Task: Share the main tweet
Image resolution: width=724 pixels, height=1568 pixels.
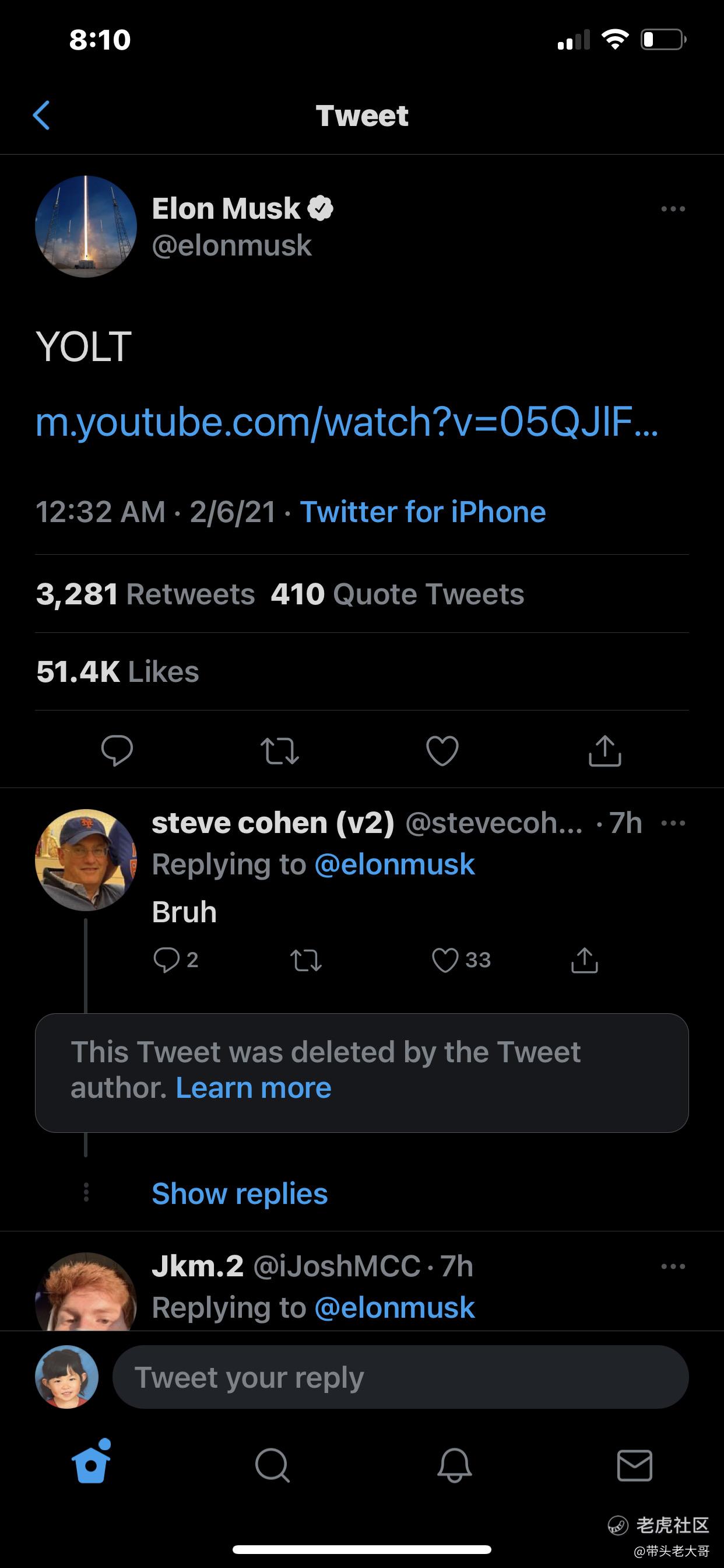Action: [604, 750]
